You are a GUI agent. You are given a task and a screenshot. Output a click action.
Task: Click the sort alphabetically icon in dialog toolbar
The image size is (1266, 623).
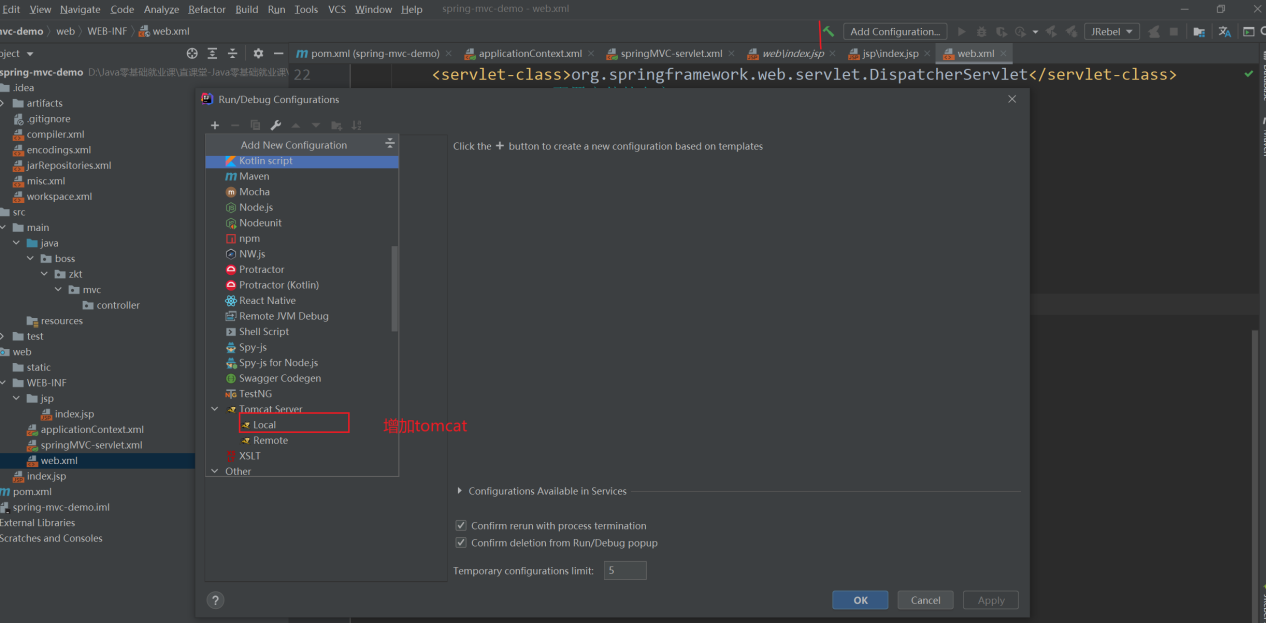pos(356,125)
